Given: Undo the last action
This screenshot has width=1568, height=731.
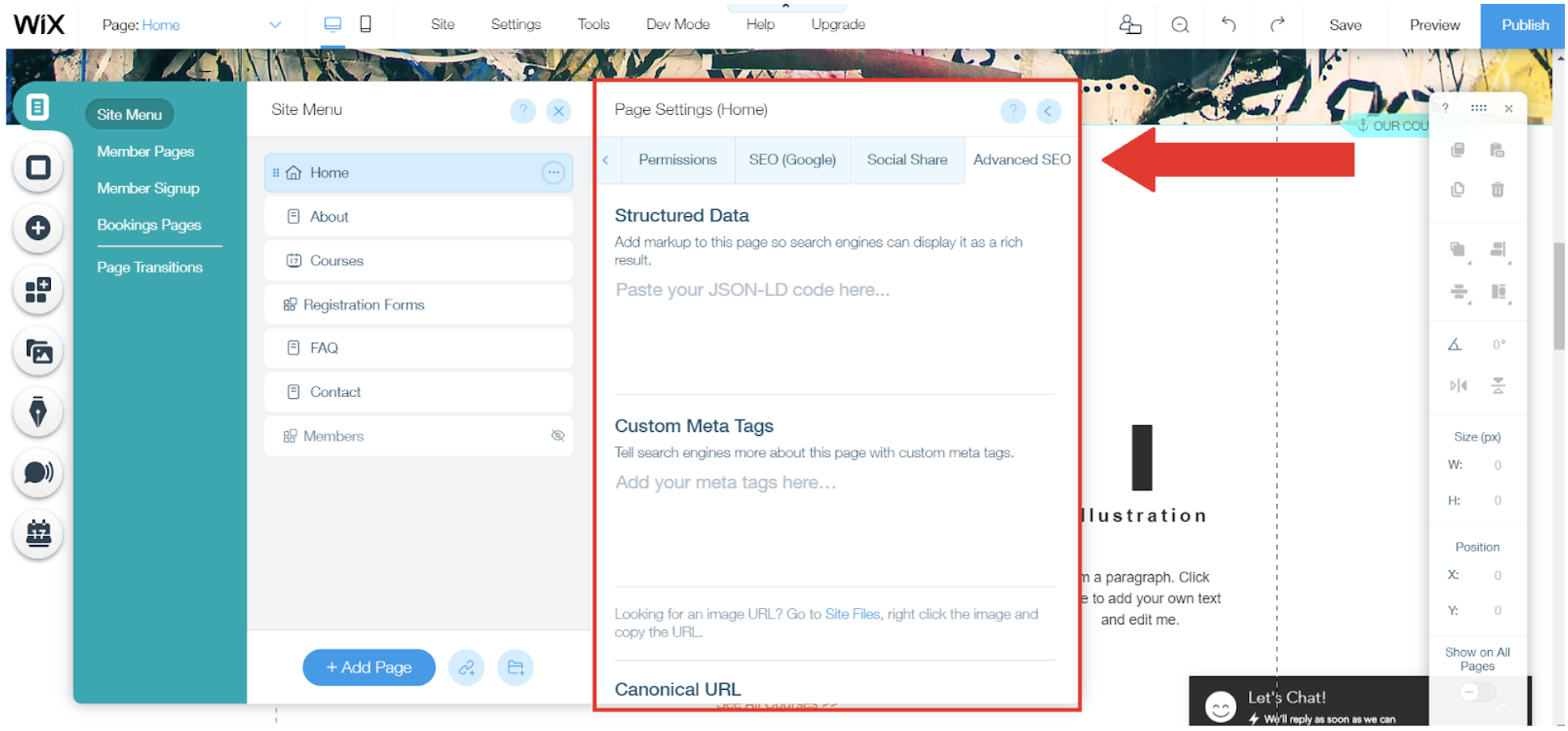Looking at the screenshot, I should tap(1228, 24).
